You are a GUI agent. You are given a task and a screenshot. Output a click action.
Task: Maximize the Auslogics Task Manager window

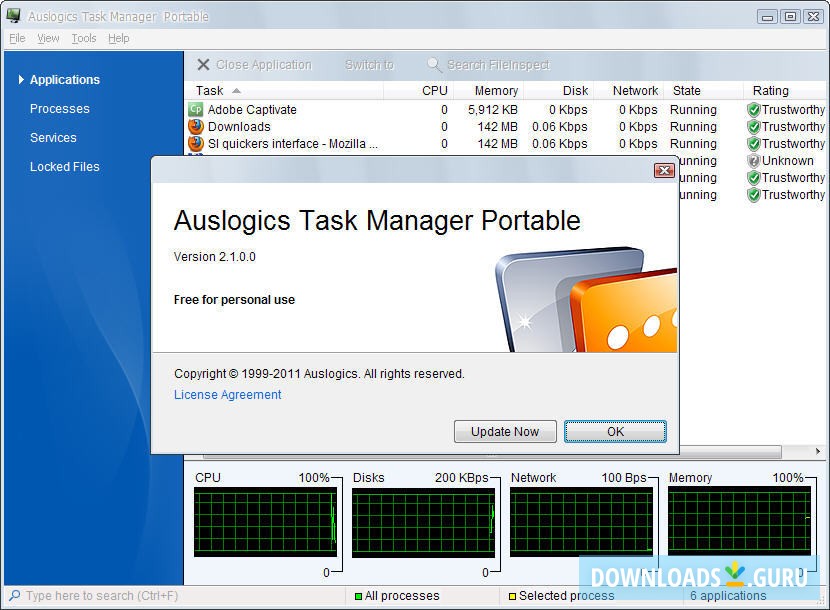click(790, 16)
